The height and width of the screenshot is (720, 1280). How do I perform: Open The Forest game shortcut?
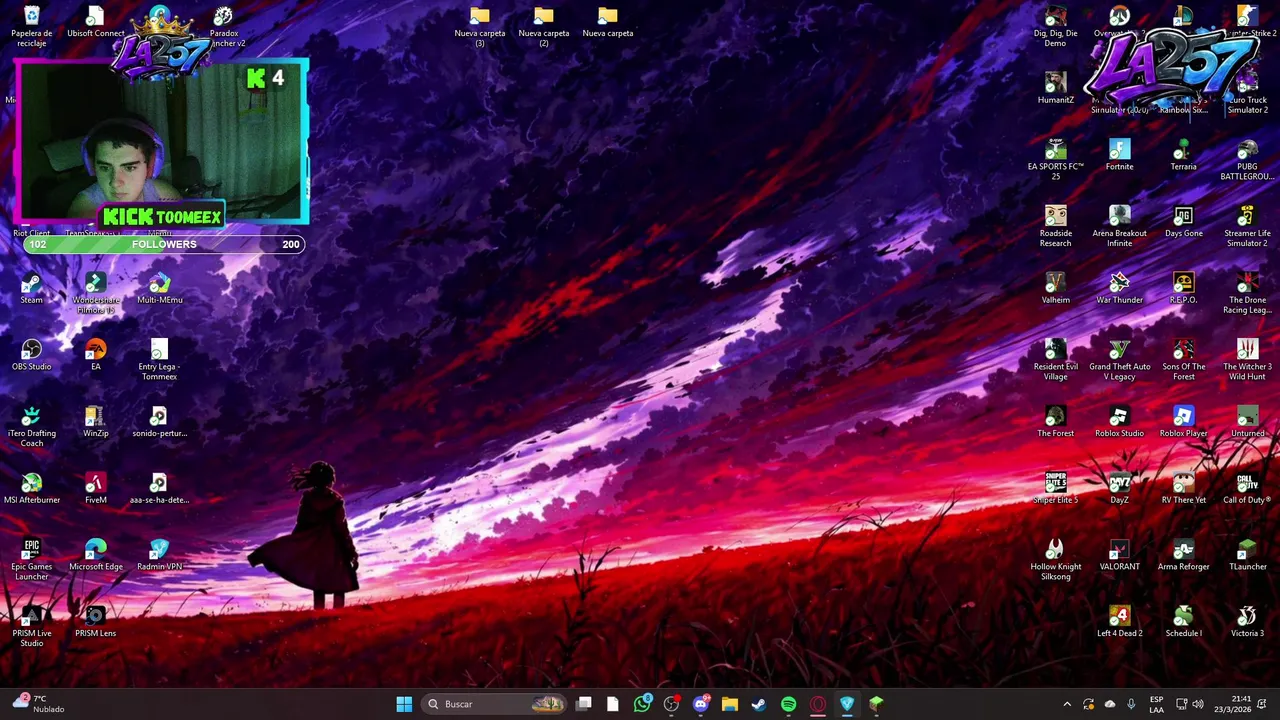click(x=1056, y=422)
